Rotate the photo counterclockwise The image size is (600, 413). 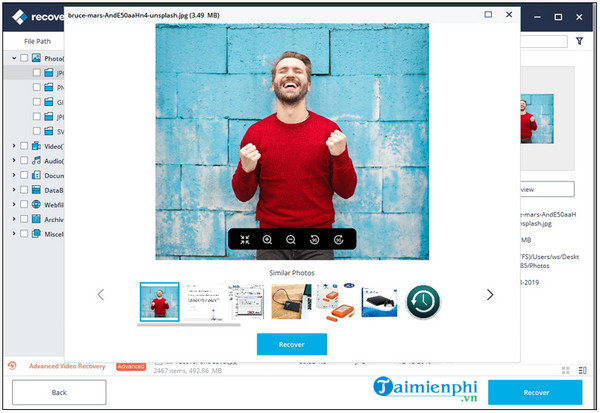[x=315, y=240]
